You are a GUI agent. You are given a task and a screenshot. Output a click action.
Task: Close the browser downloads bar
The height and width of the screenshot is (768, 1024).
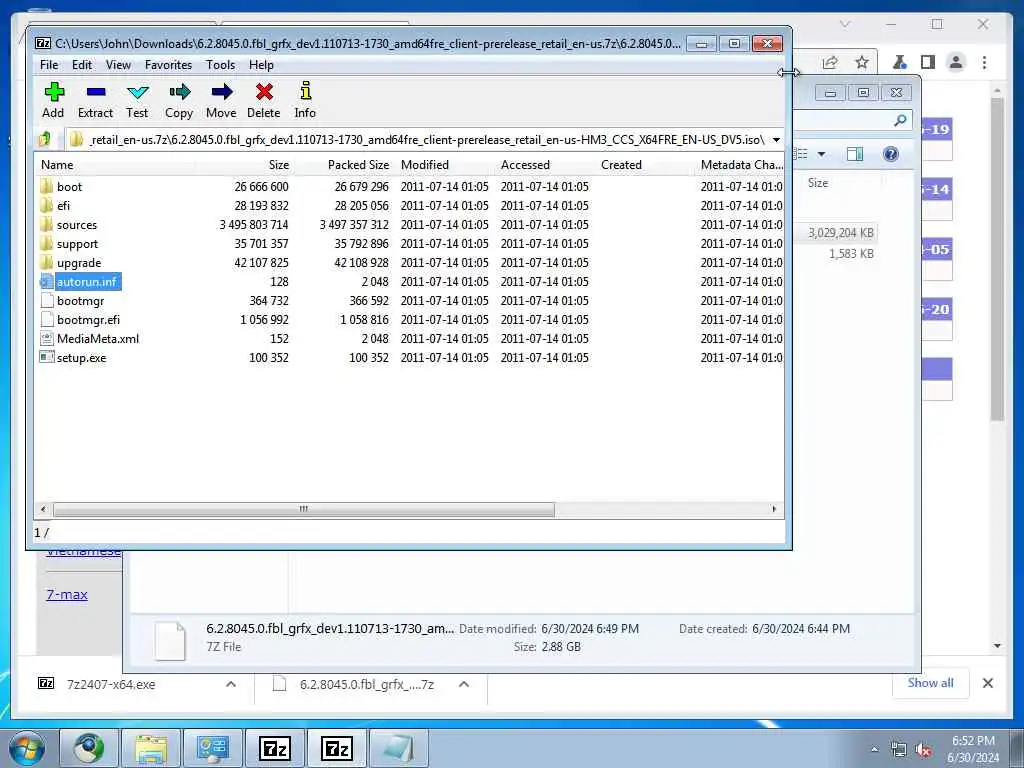987,683
